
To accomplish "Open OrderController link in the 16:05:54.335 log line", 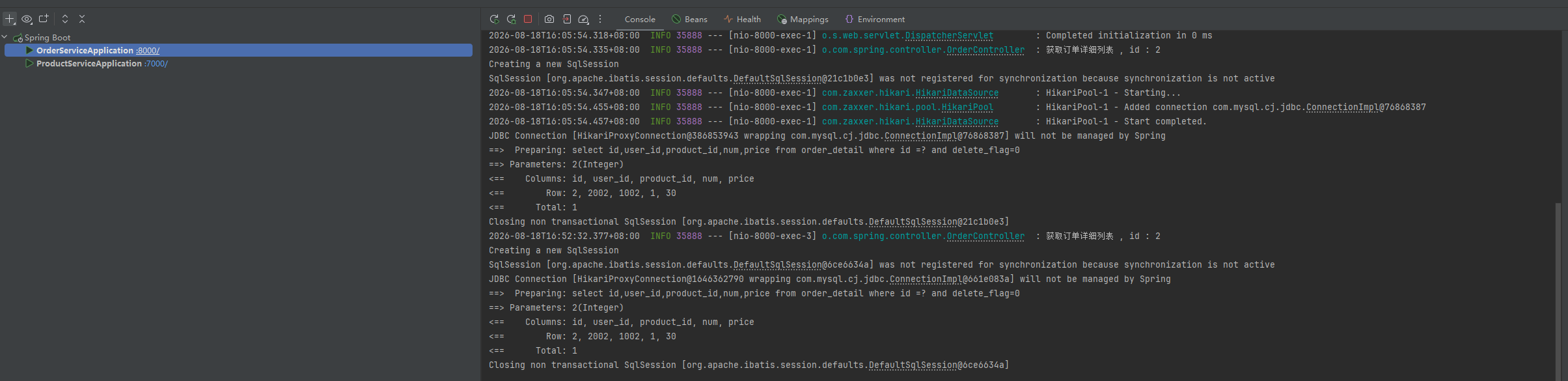I will coord(985,50).
